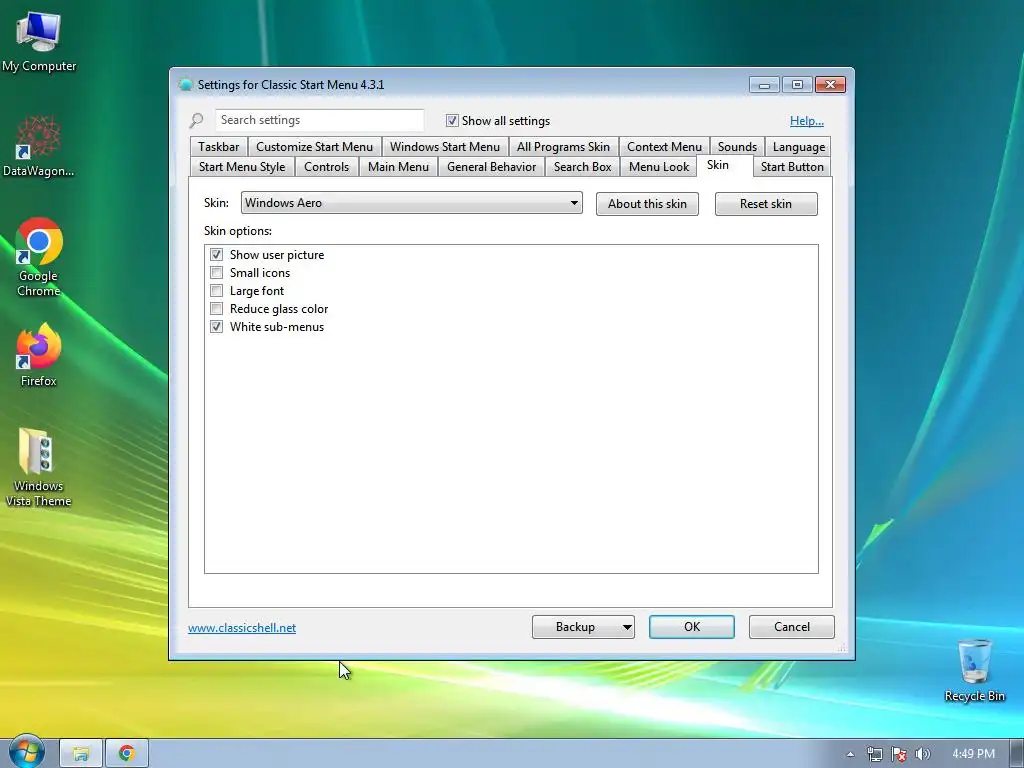1024x768 pixels.
Task: Click the About this skin button
Action: pos(647,204)
